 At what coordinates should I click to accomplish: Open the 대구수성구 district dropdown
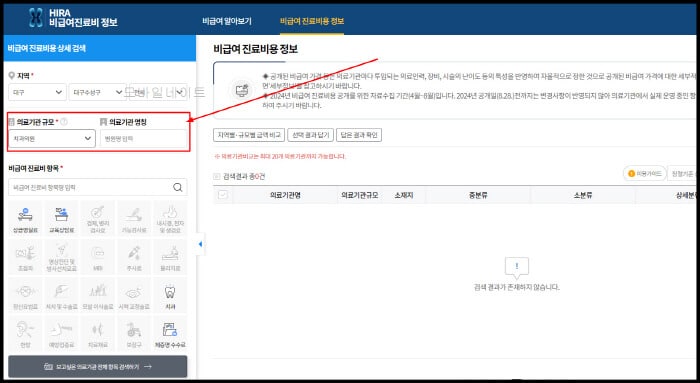click(97, 92)
